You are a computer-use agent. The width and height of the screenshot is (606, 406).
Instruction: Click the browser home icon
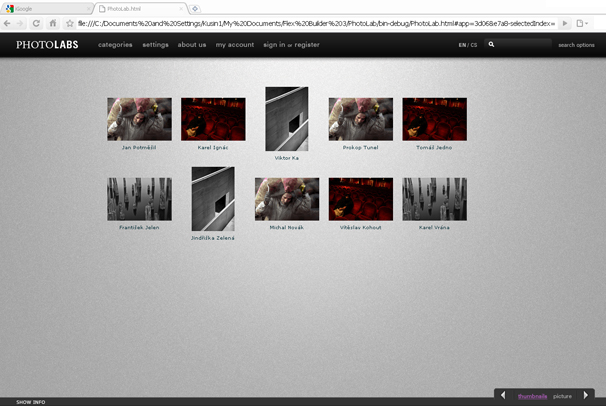click(53, 23)
